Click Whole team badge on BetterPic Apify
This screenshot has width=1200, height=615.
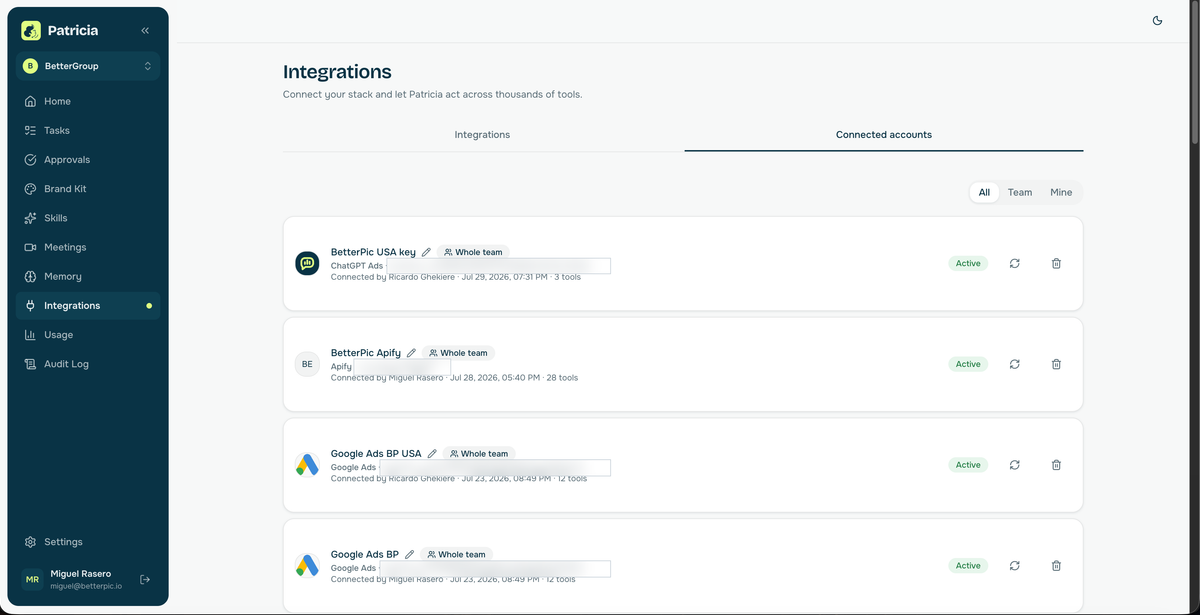(458, 353)
